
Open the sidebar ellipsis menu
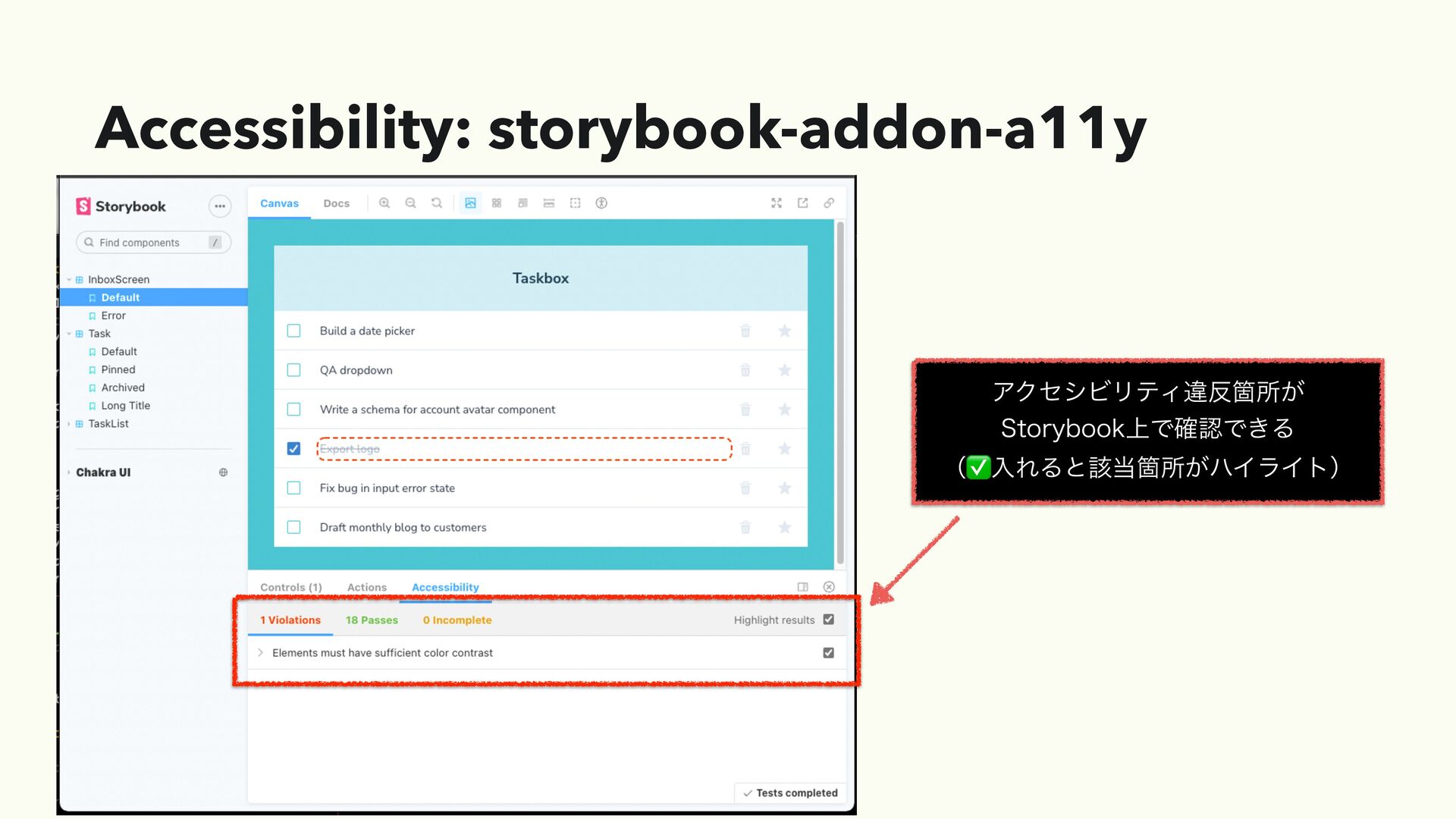220,206
